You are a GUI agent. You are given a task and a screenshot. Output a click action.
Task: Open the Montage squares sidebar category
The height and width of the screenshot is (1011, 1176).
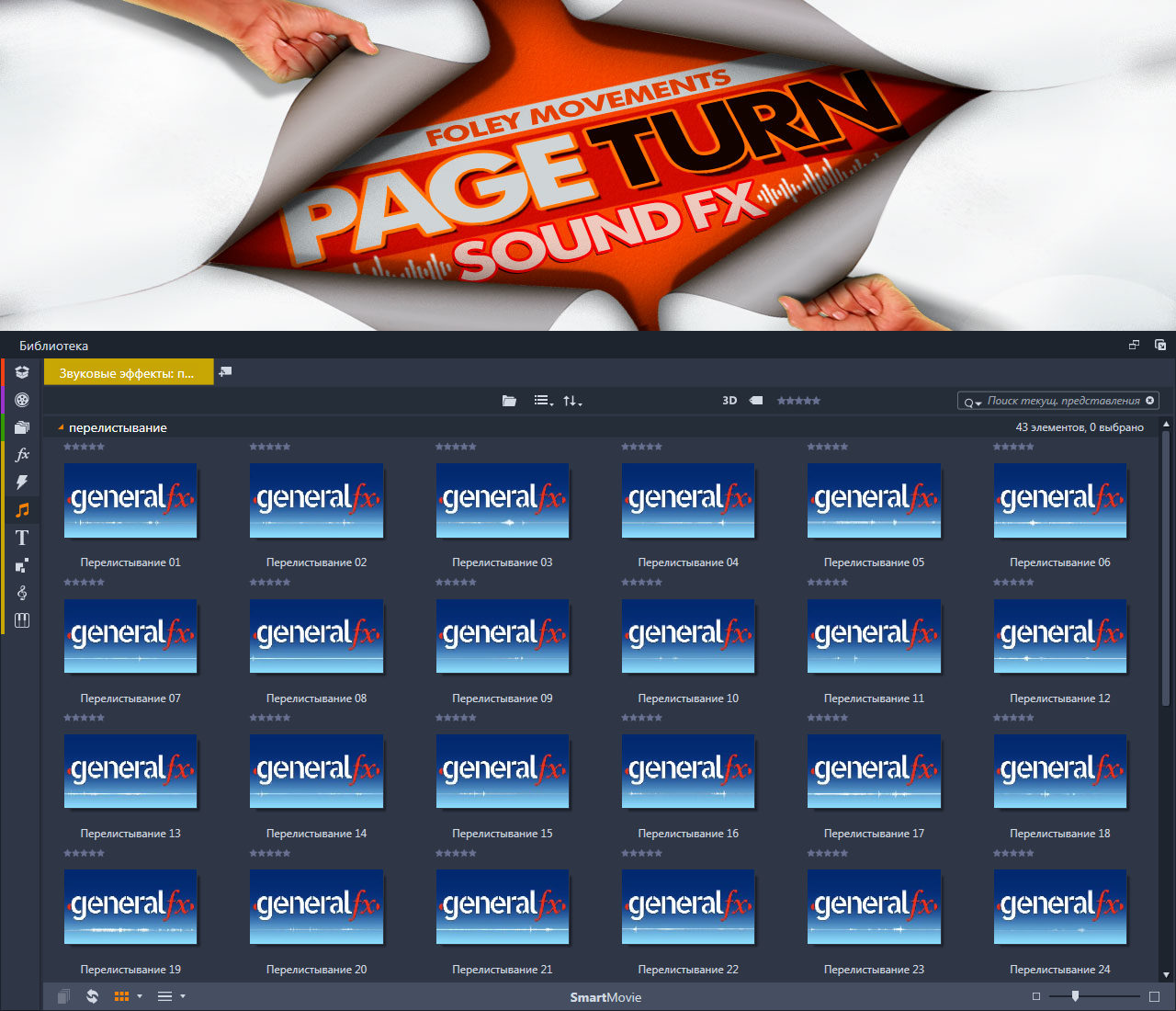22,565
